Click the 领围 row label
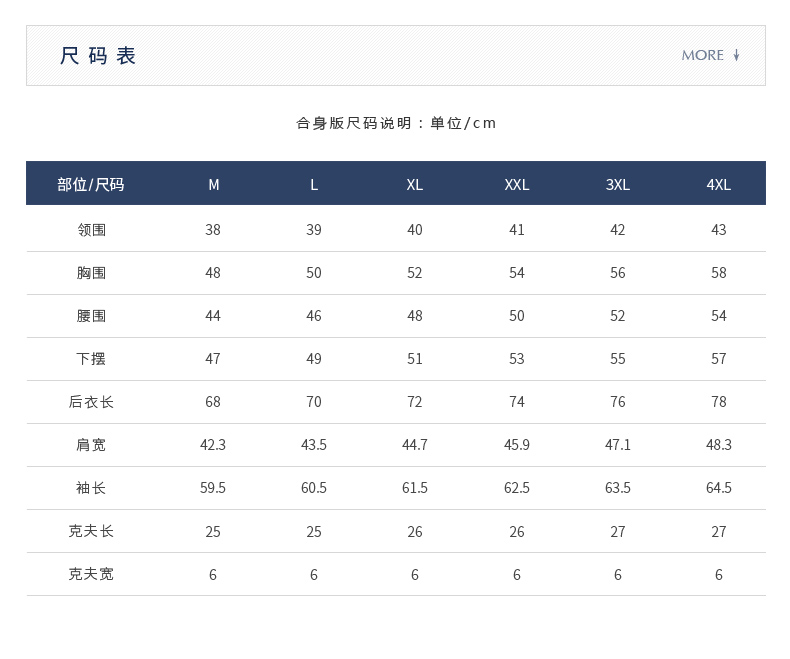Screen dimensions: 790x659 pyautogui.click(x=91, y=230)
